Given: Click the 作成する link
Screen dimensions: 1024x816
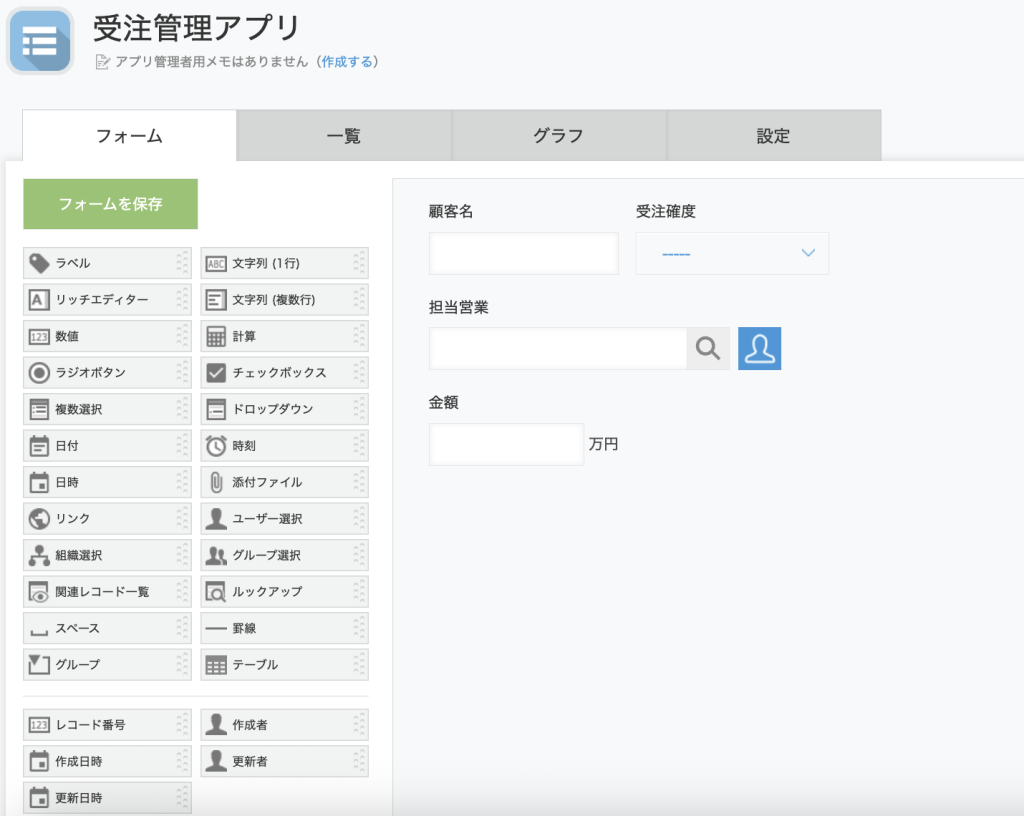Looking at the screenshot, I should pos(347,62).
